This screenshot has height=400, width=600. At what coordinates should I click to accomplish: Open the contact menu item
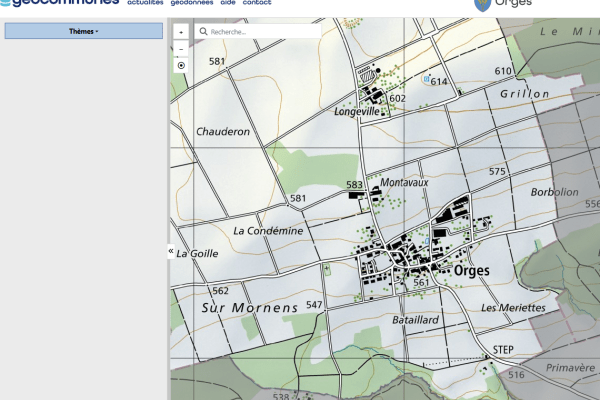click(257, 2)
